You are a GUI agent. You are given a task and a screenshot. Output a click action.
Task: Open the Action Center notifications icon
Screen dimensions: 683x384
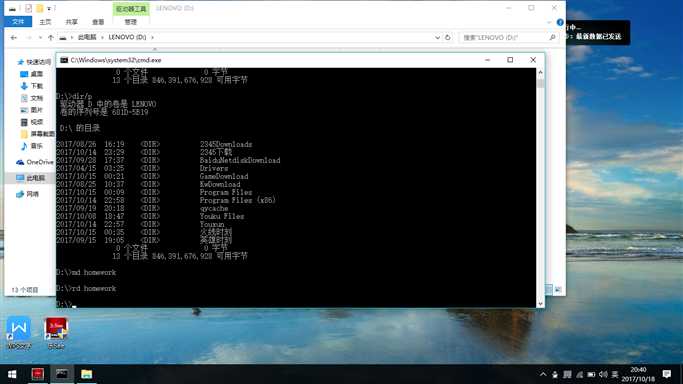tap(666, 374)
